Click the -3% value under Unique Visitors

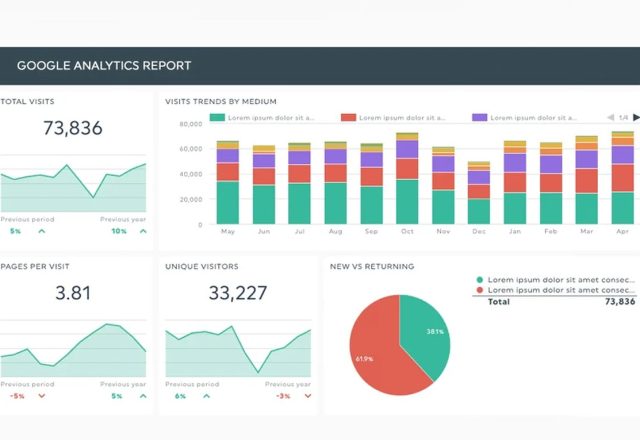click(283, 396)
